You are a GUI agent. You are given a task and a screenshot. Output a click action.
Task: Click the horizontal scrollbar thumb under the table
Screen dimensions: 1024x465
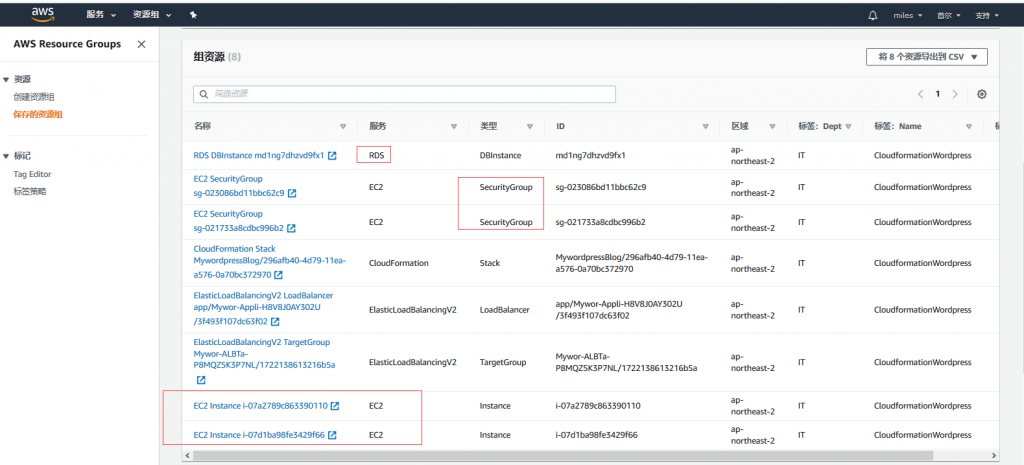coord(562,455)
